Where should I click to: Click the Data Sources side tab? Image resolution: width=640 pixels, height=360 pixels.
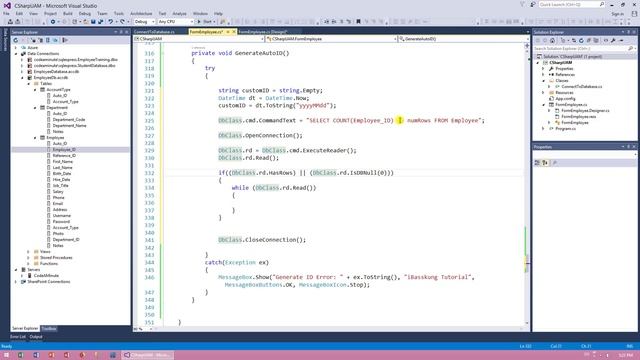coord(5,40)
